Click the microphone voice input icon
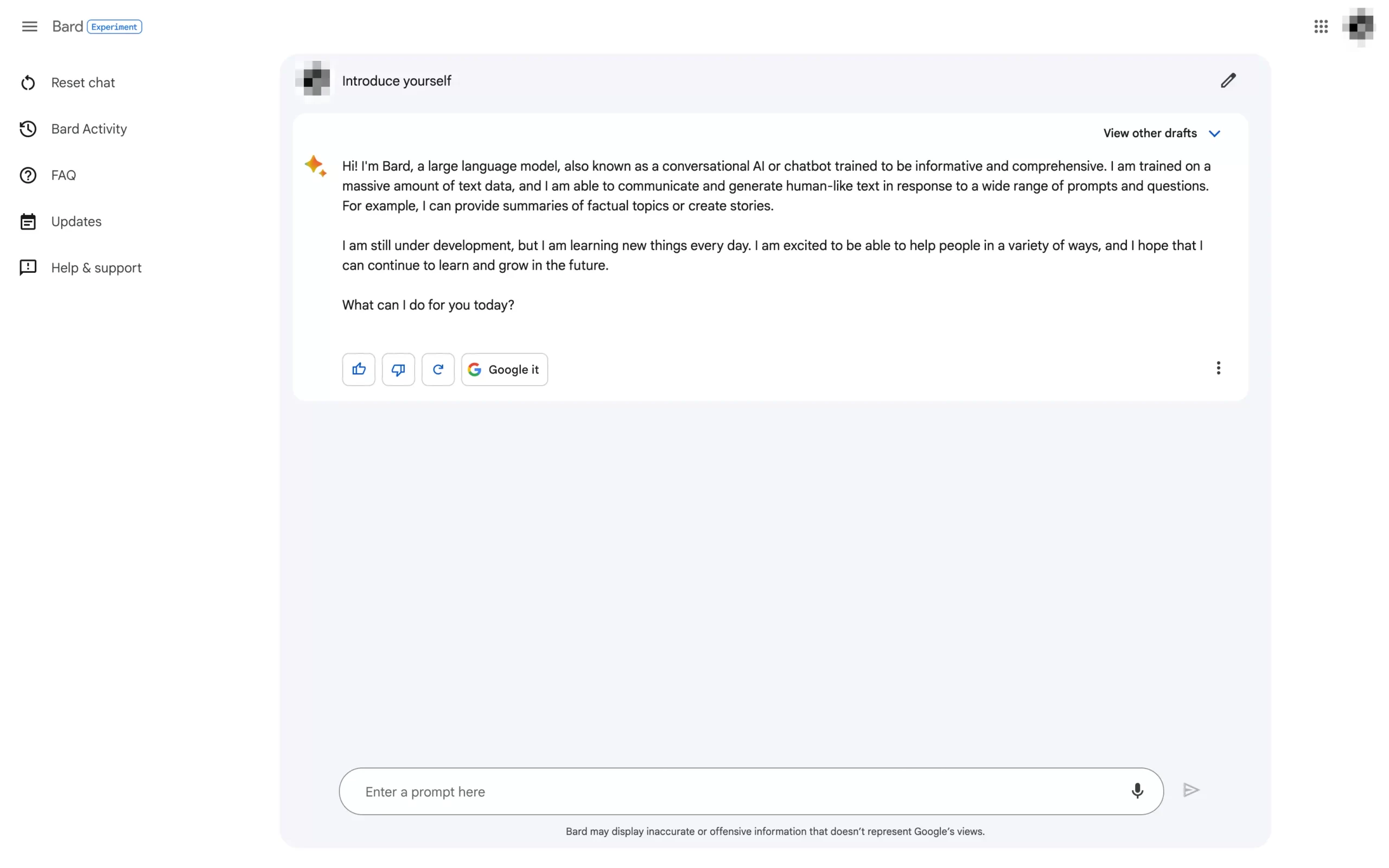The height and width of the screenshot is (868, 1389). pyautogui.click(x=1137, y=790)
